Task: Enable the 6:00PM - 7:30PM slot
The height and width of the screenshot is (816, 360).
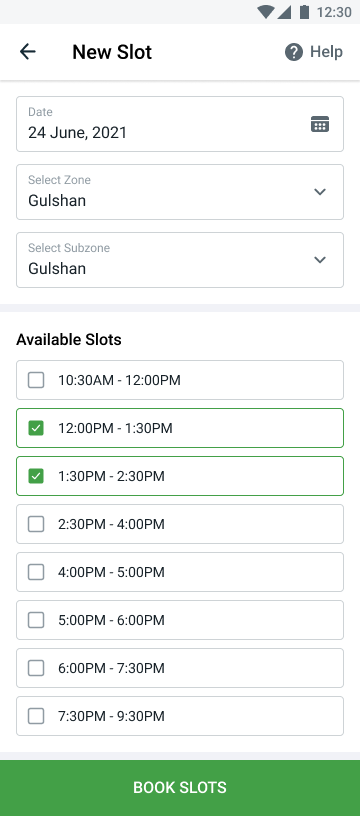Action: 36,668
